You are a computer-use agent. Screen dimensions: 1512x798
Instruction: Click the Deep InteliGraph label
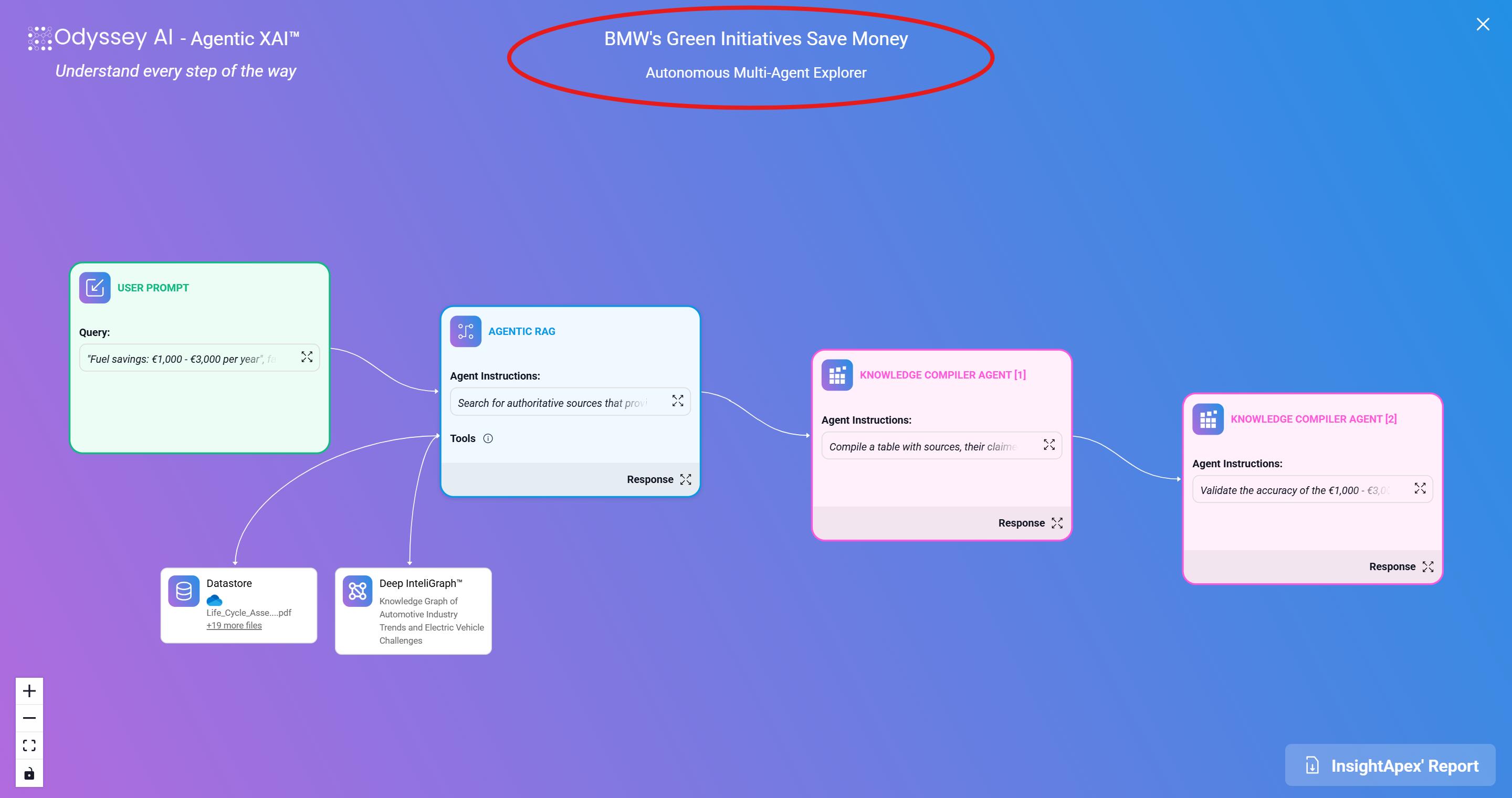pyautogui.click(x=421, y=583)
